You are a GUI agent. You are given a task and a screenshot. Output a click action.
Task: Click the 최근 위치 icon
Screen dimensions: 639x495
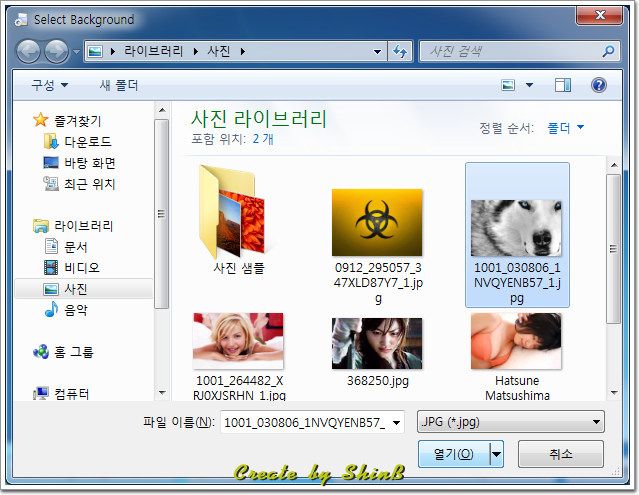[x=51, y=184]
